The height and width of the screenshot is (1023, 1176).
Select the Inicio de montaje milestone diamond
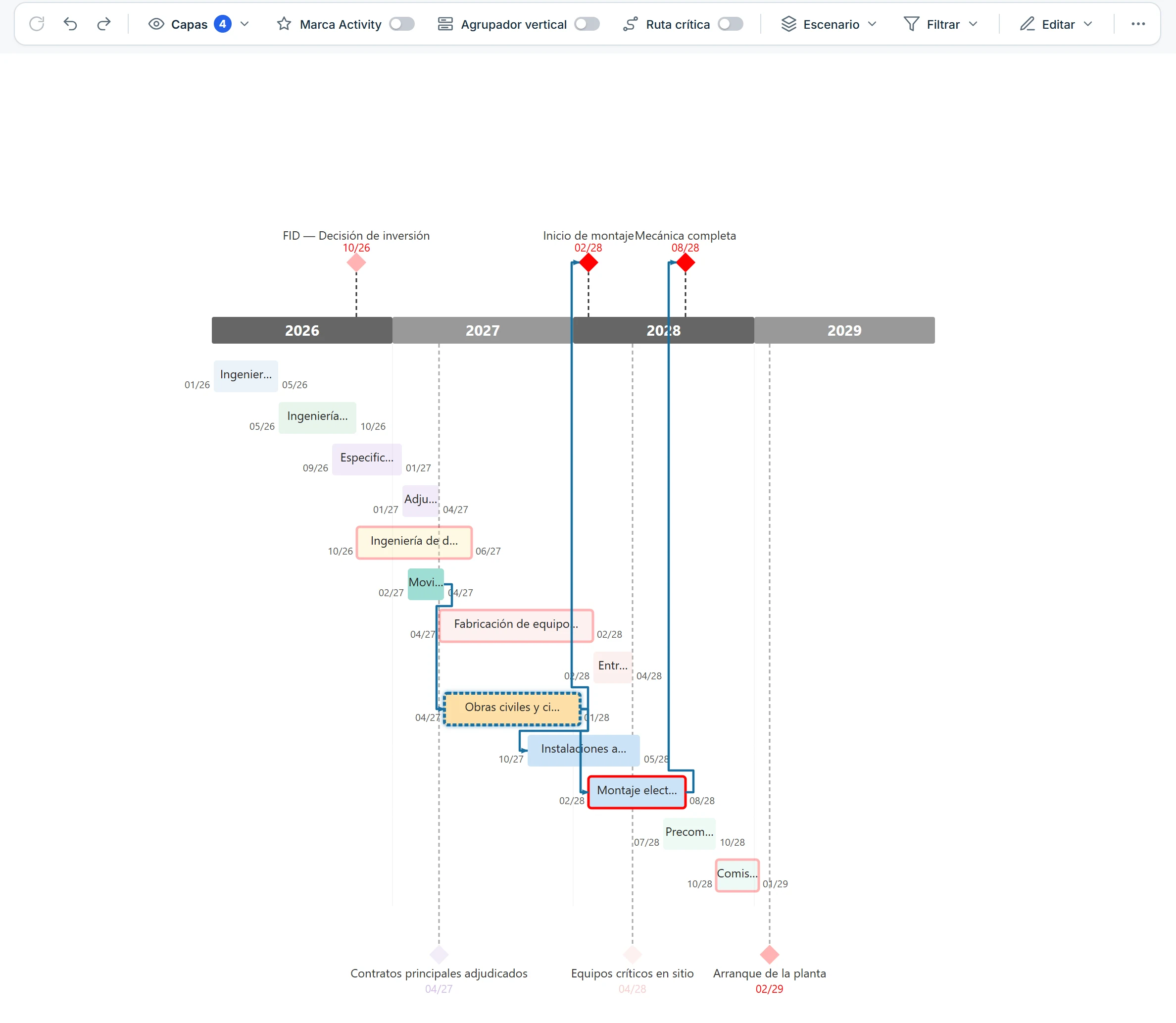(x=588, y=262)
